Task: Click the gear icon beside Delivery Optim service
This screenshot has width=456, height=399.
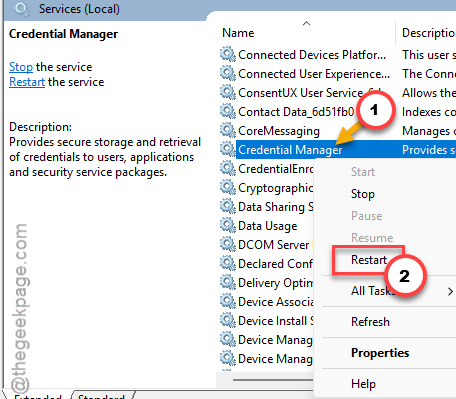Action: click(228, 282)
